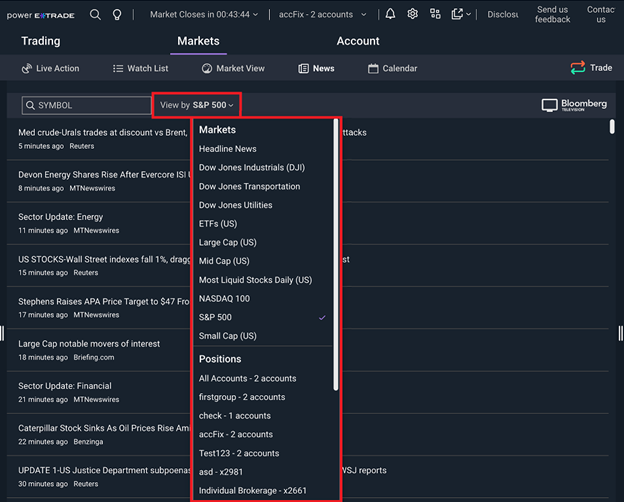Click the Trade button
Screen dimensions: 624x502
coord(591,68)
